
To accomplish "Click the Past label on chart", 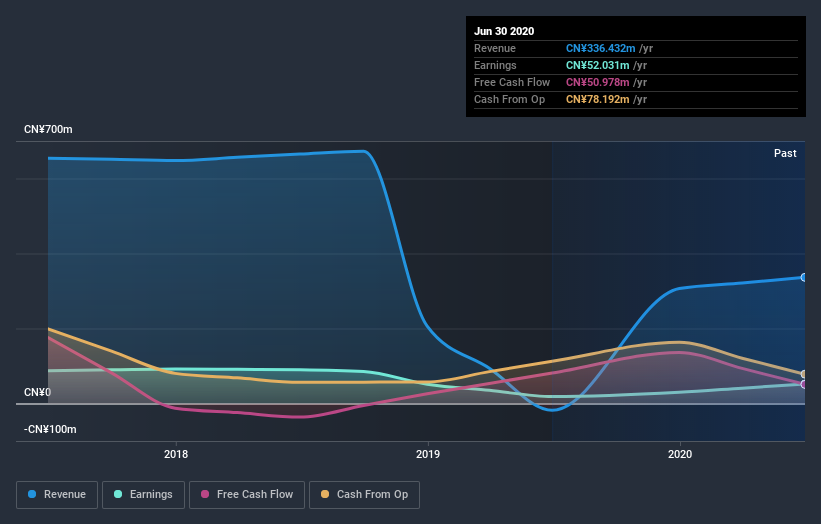I will click(785, 153).
